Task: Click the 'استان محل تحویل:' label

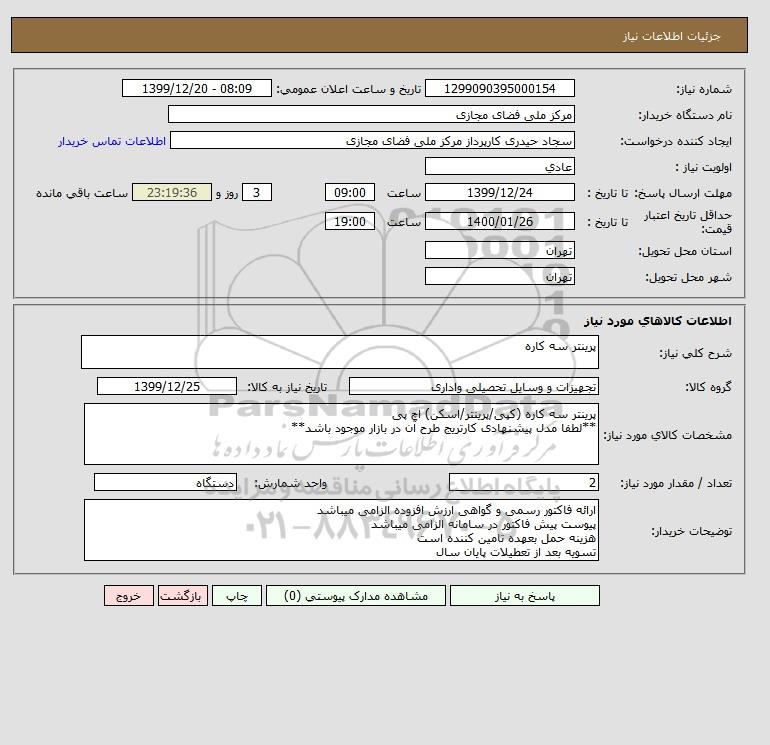Action: (x=685, y=251)
